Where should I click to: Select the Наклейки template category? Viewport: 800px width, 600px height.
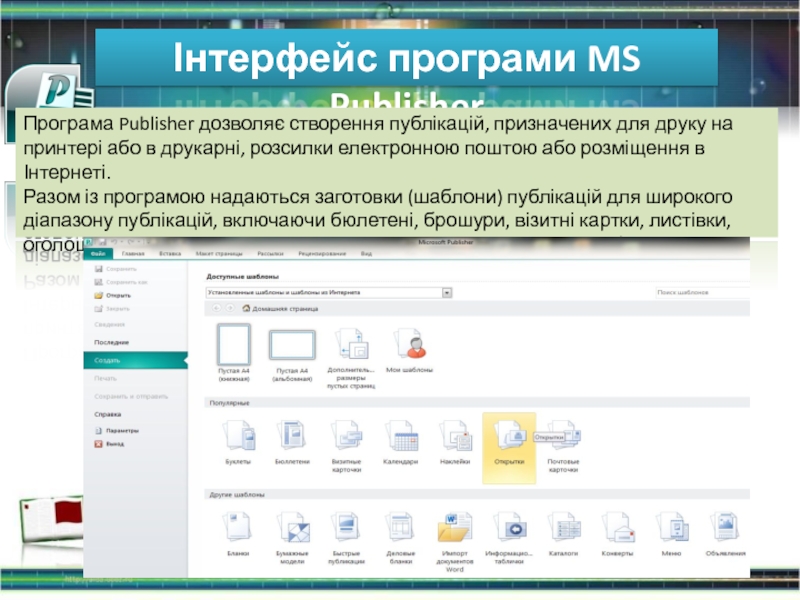coord(455,442)
